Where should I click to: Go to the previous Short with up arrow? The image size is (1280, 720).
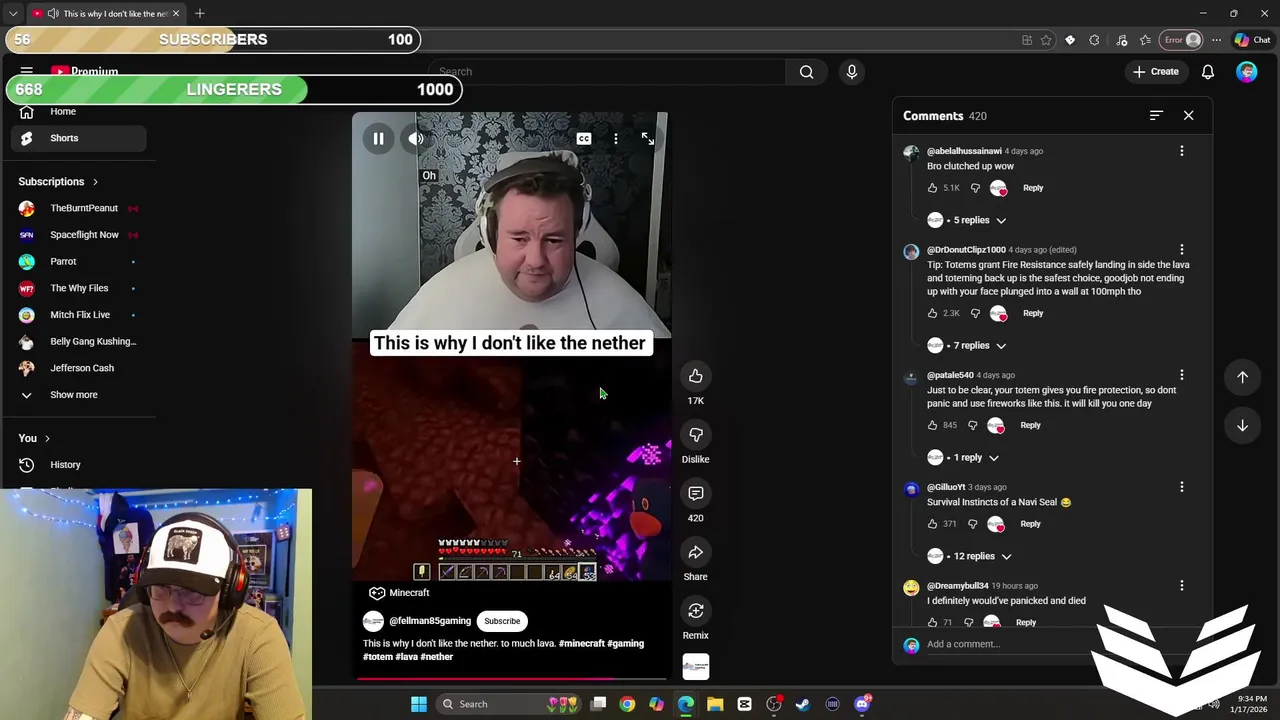(1242, 377)
